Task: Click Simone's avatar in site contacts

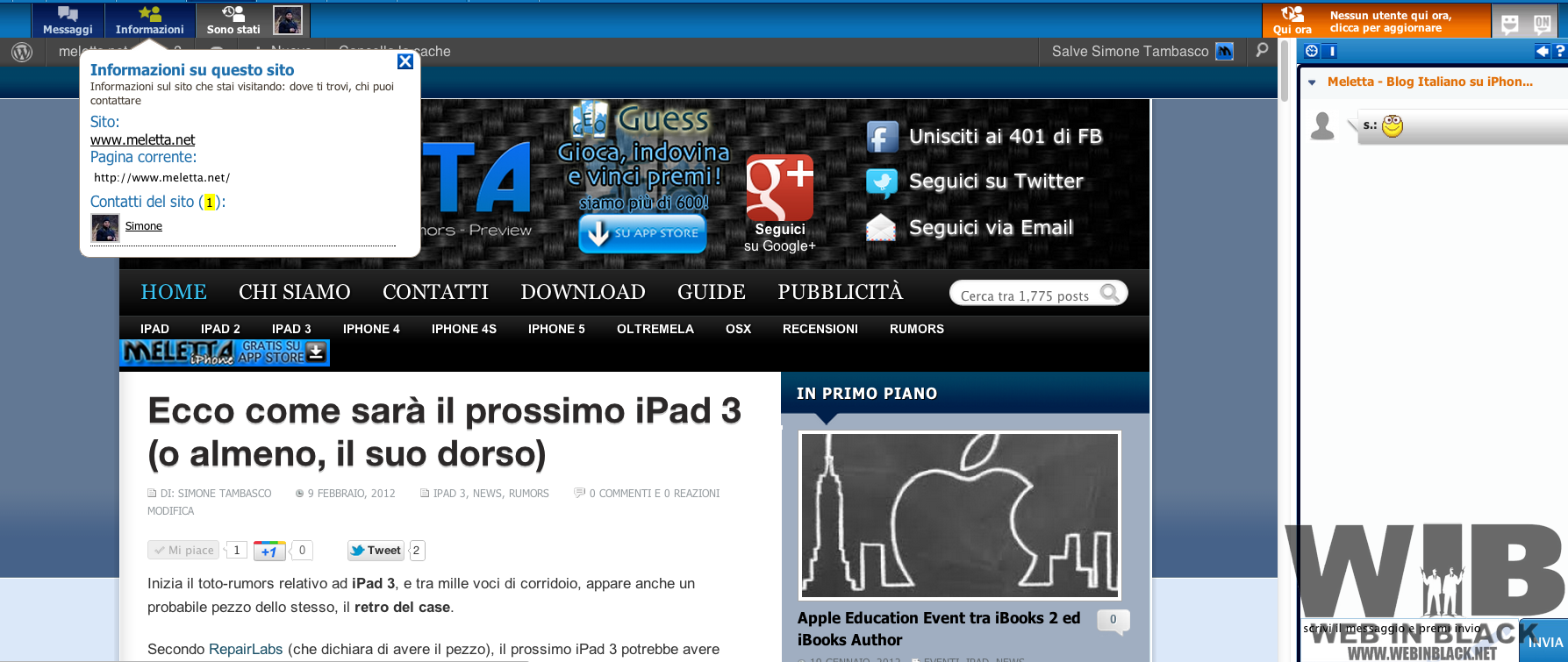Action: point(105,228)
